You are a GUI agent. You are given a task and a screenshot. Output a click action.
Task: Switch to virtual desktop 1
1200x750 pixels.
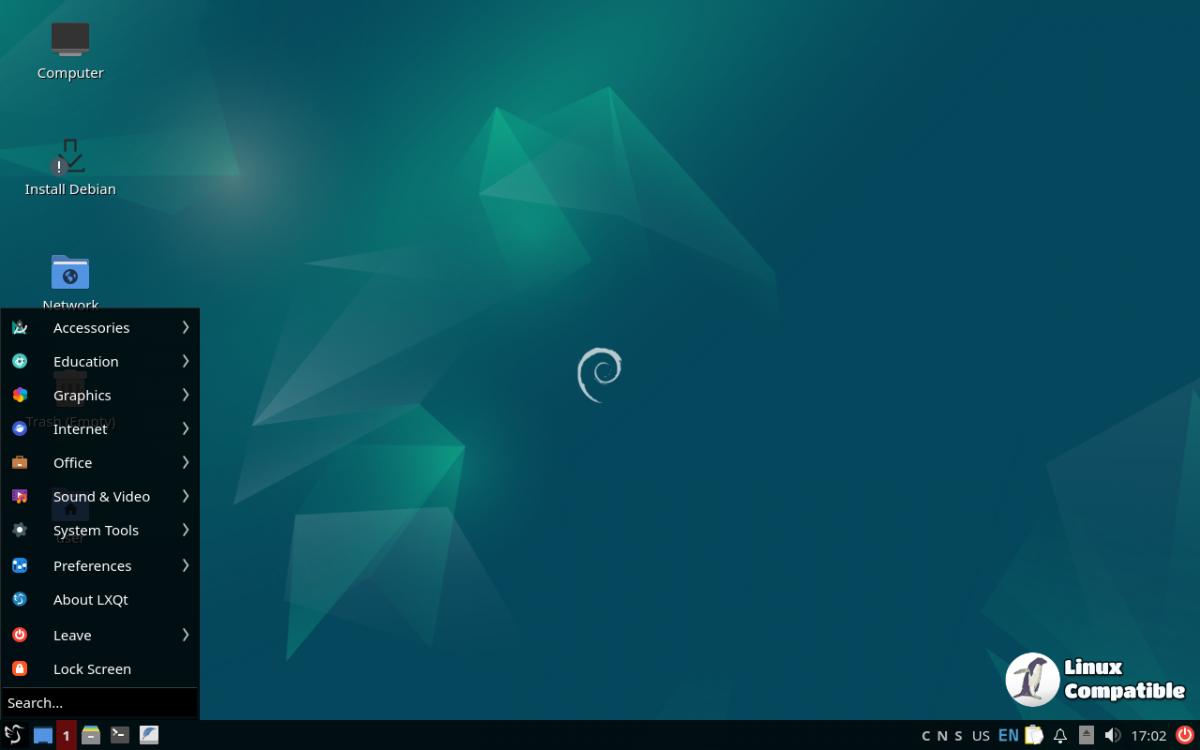click(x=66, y=736)
